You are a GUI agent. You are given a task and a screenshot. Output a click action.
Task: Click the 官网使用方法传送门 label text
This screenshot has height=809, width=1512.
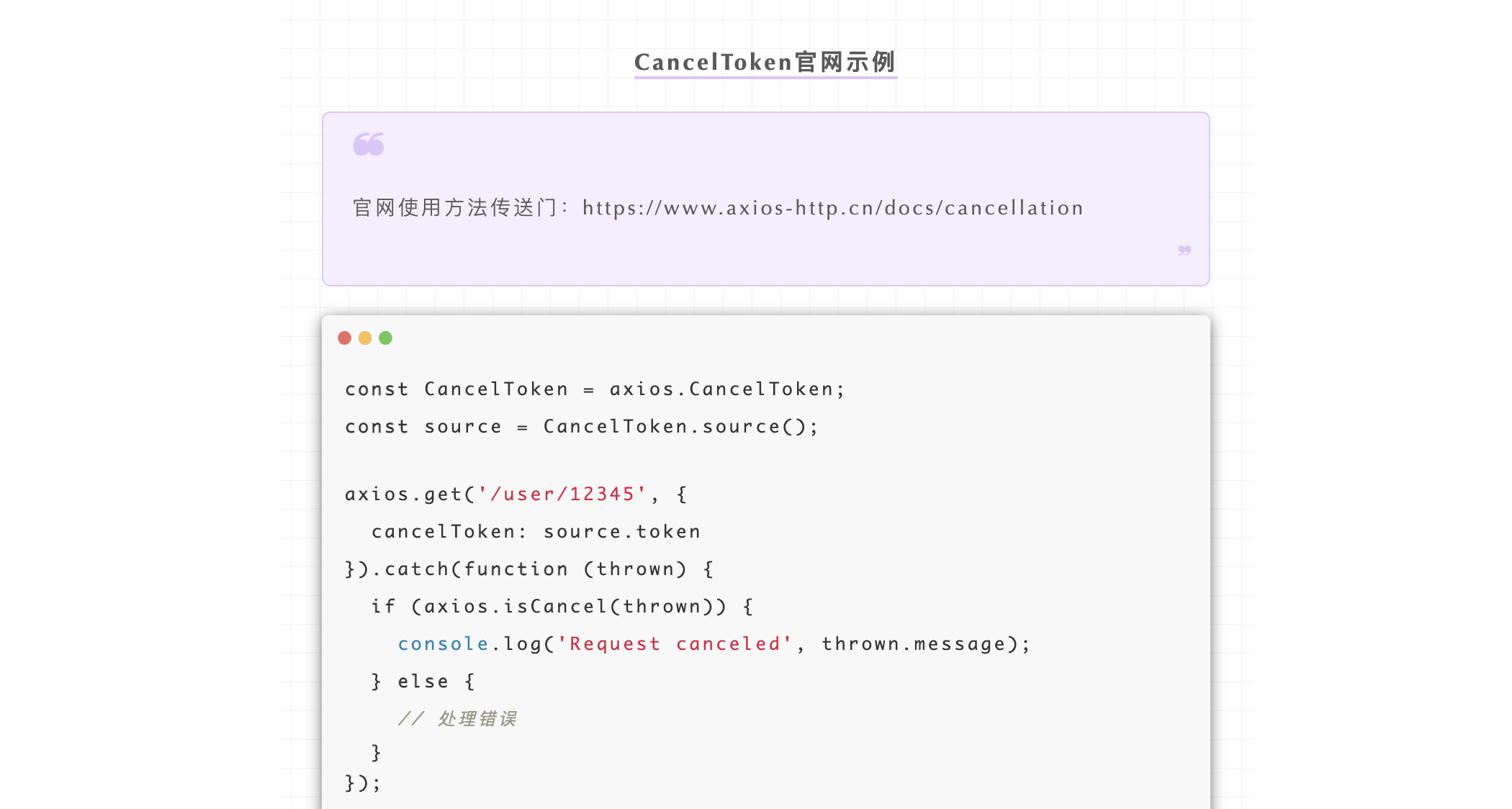[x=455, y=208]
